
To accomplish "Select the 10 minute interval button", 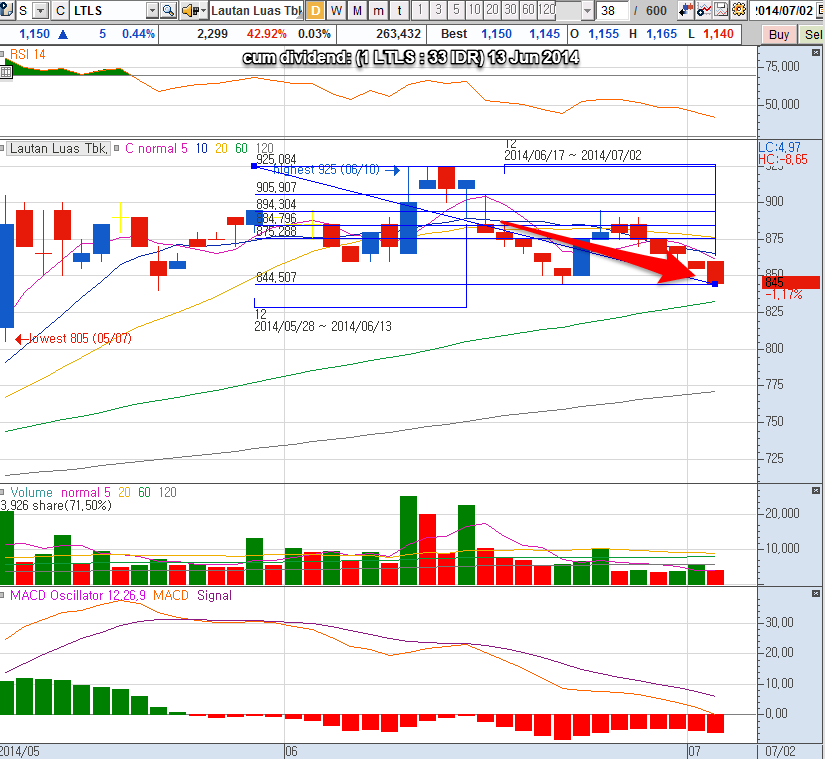I will pos(474,10).
